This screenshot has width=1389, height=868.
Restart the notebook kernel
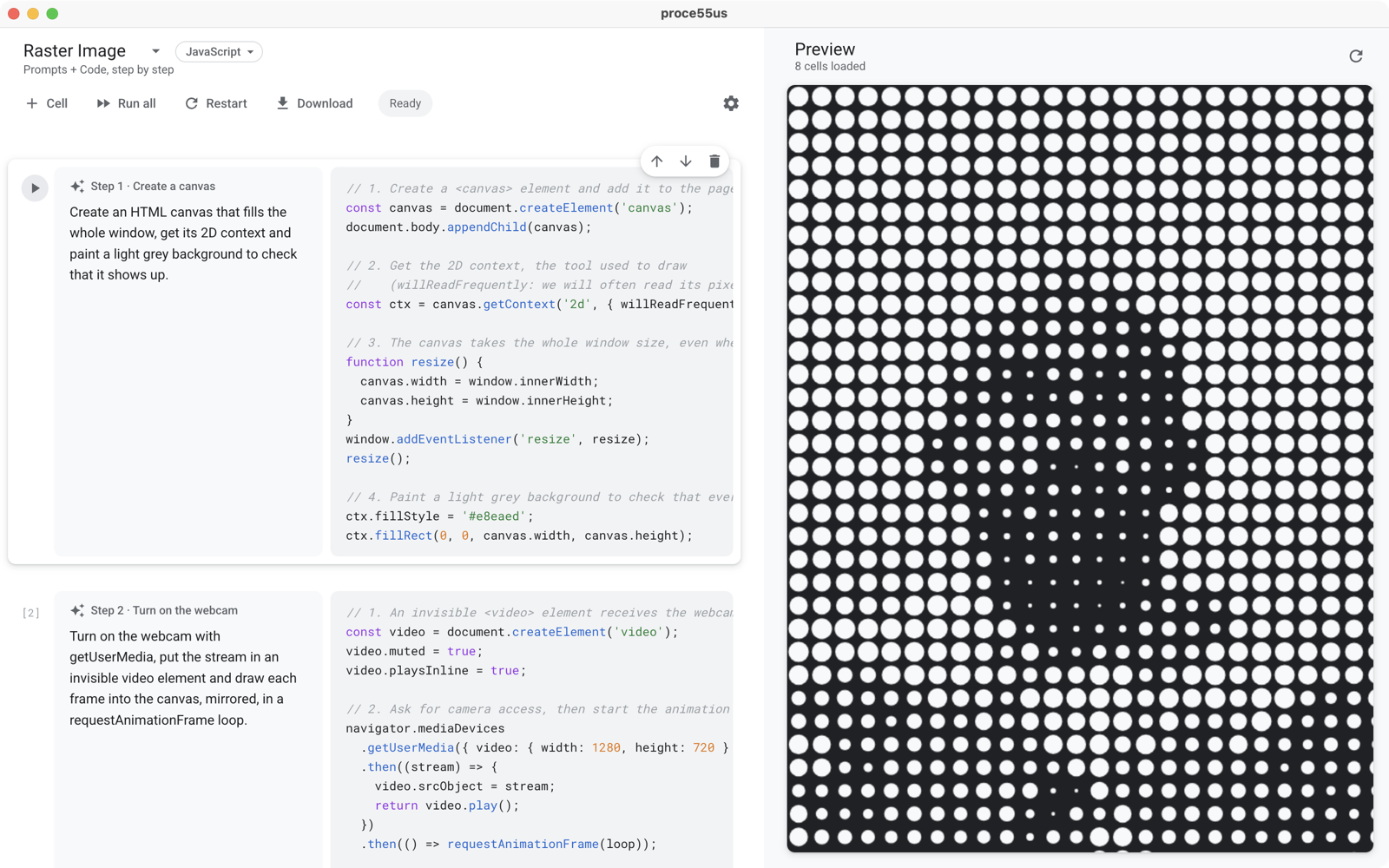[x=216, y=103]
